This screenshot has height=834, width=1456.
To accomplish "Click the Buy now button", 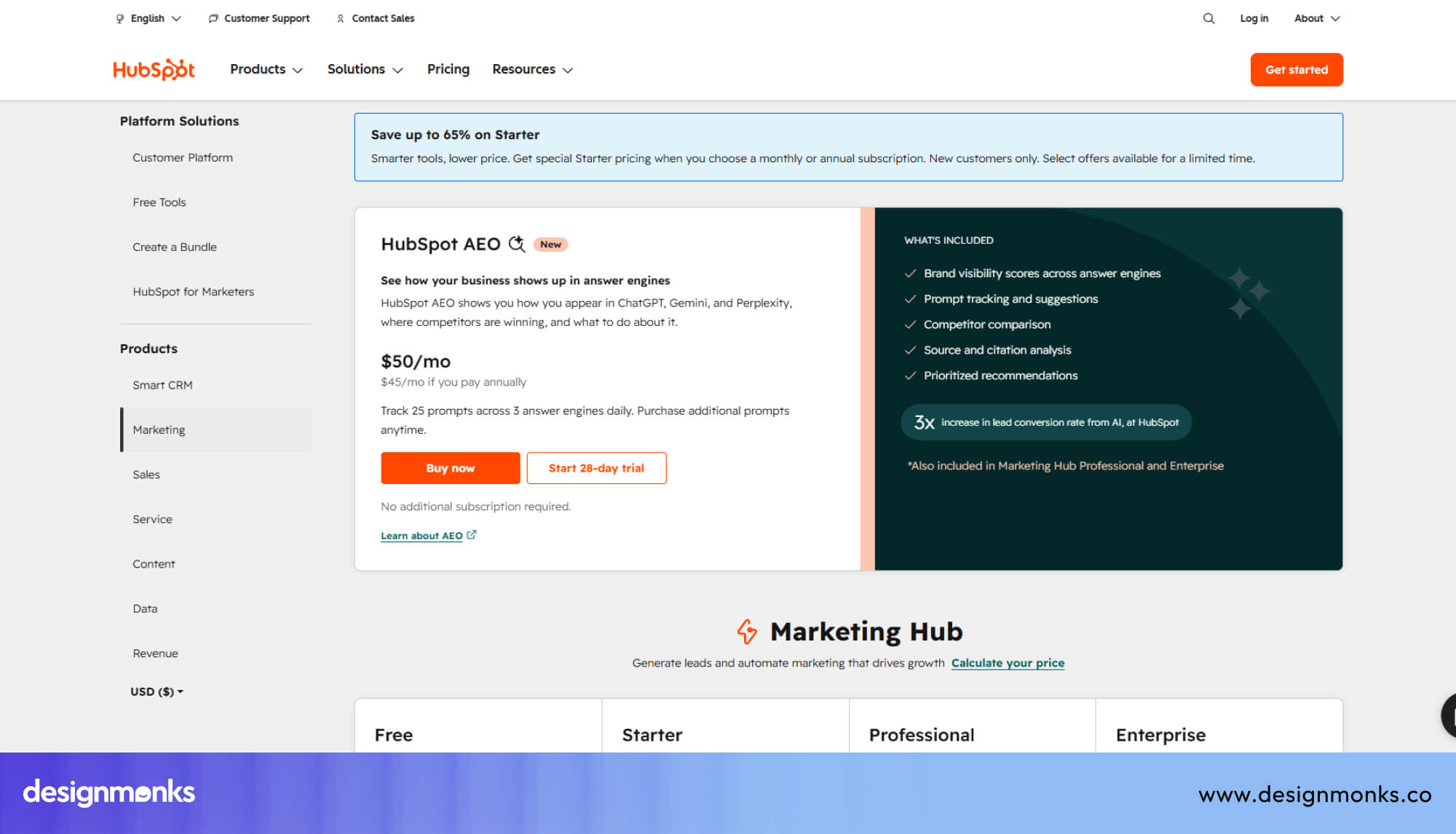I will (450, 468).
